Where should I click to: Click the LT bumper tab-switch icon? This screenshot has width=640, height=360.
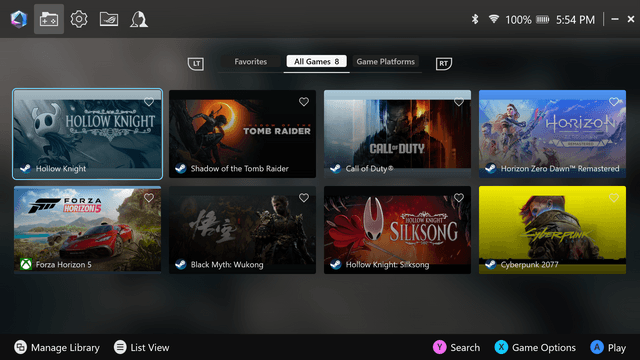tap(196, 64)
